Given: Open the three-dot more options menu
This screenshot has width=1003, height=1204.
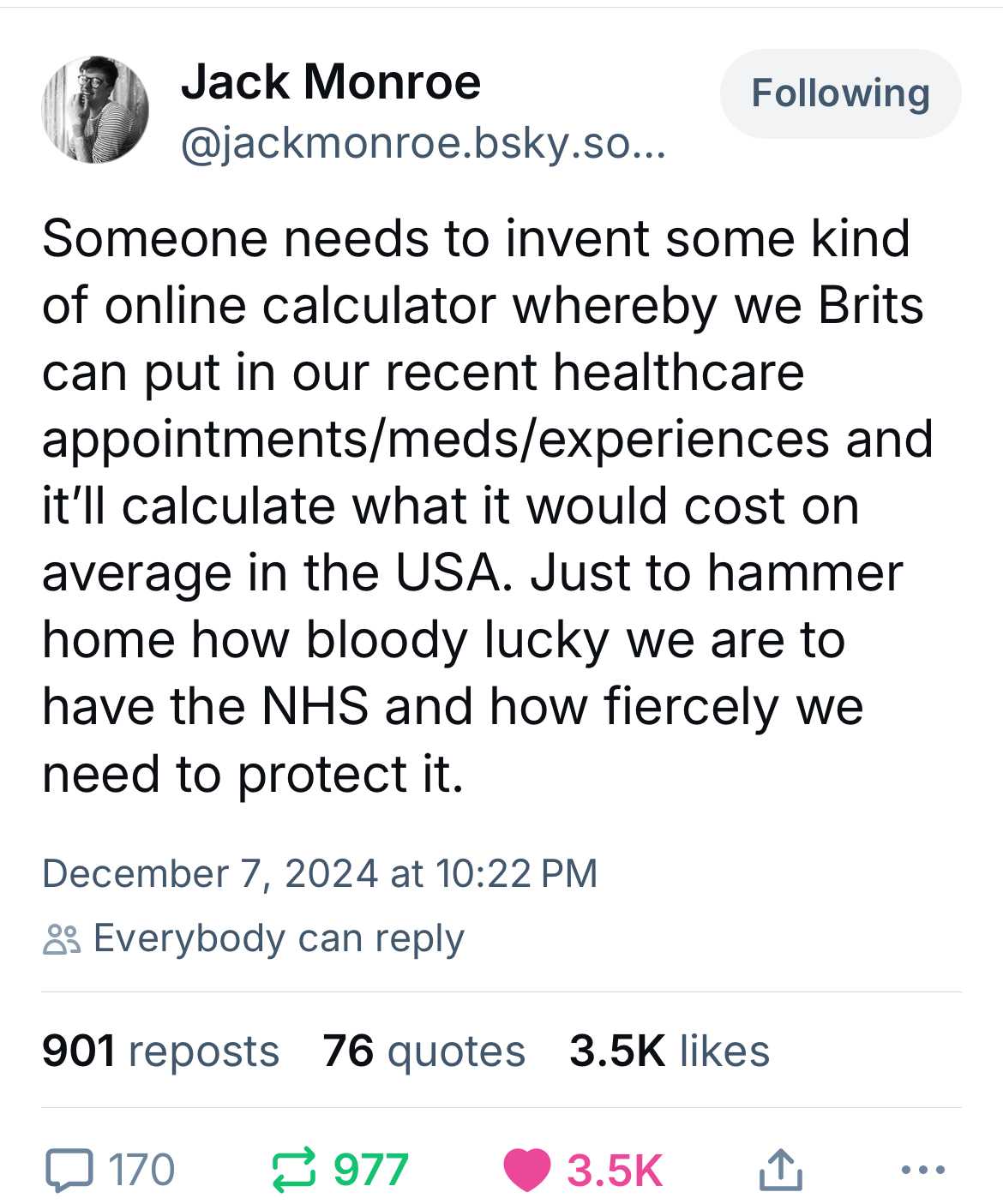Looking at the screenshot, I should click(924, 1169).
